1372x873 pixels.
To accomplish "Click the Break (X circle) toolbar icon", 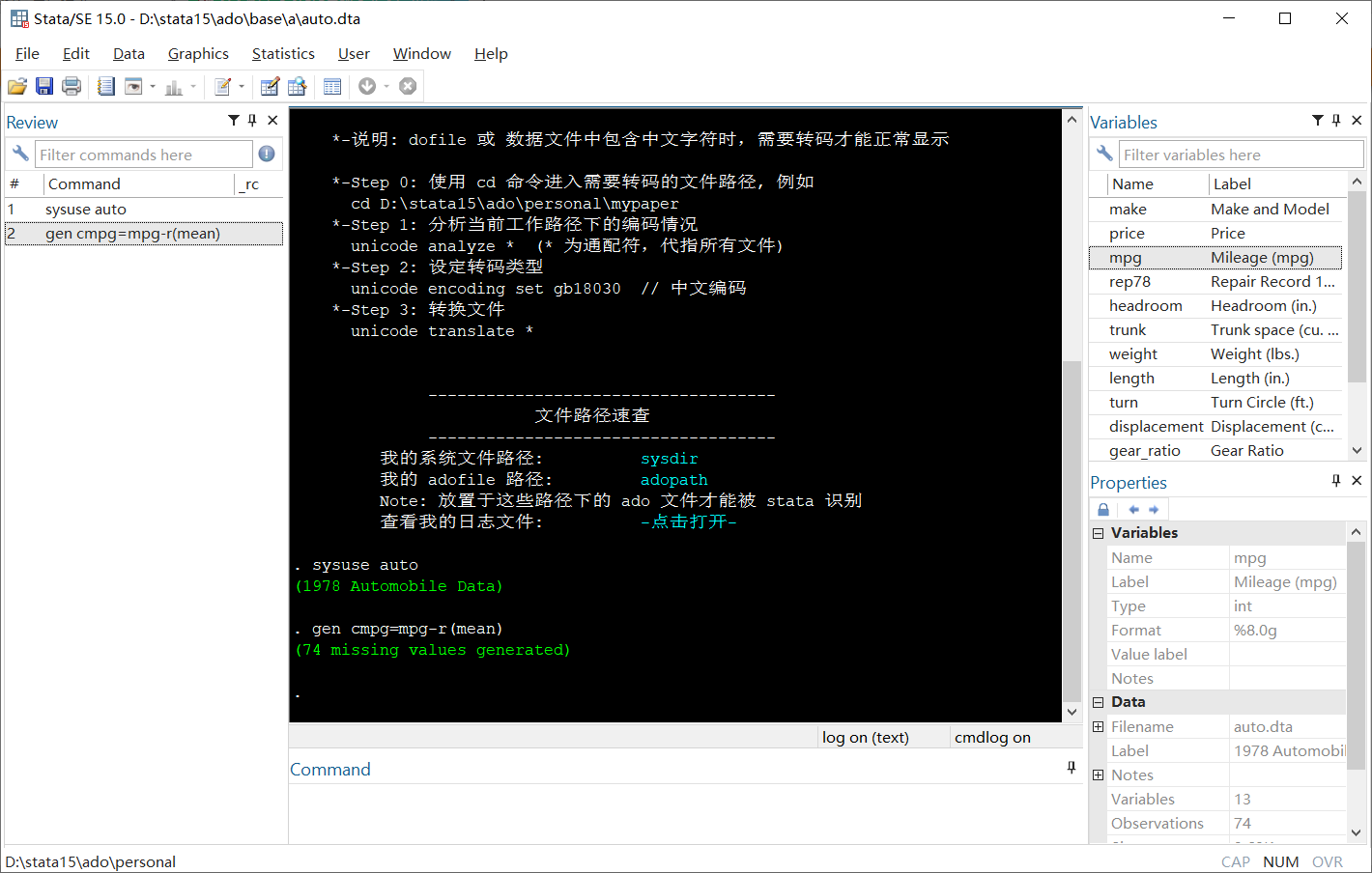I will point(408,87).
